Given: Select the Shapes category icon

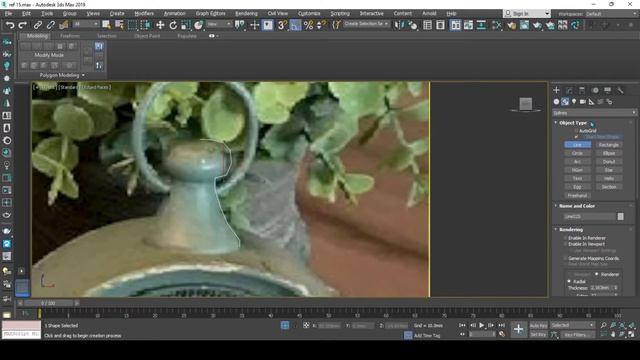Looking at the screenshot, I should [x=565, y=102].
